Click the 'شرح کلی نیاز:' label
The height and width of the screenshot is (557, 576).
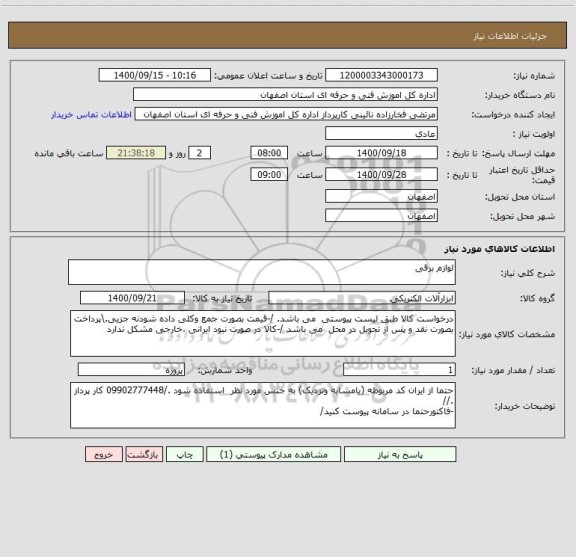click(528, 273)
